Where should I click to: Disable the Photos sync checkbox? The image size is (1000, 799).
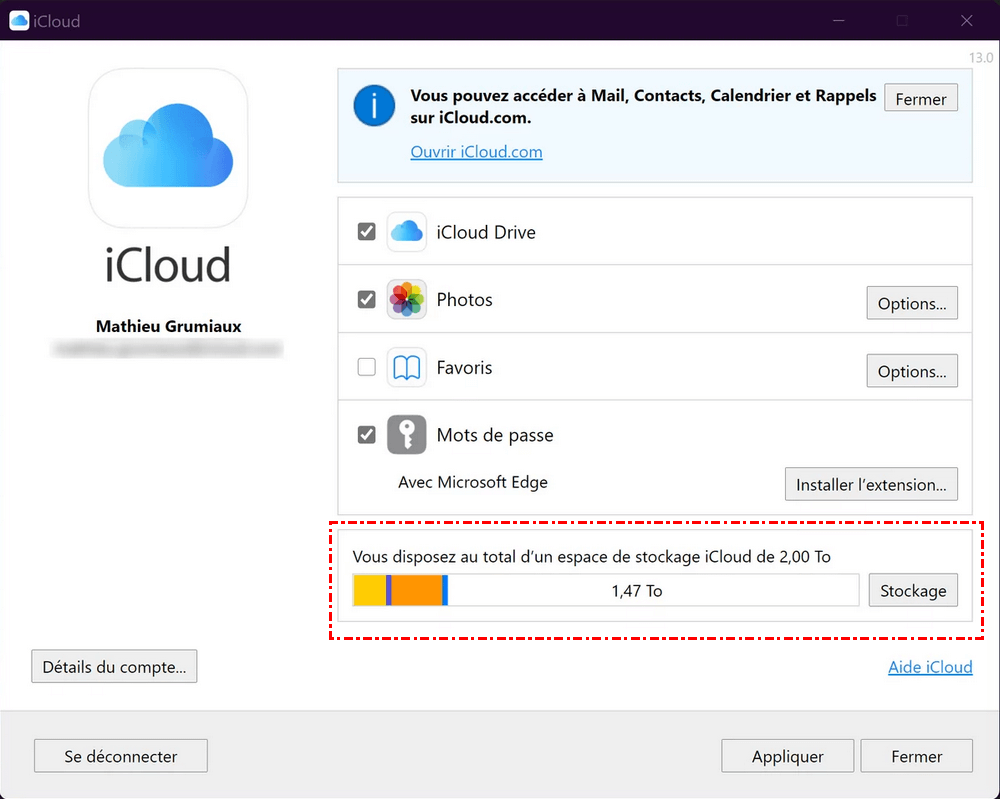[x=367, y=300]
